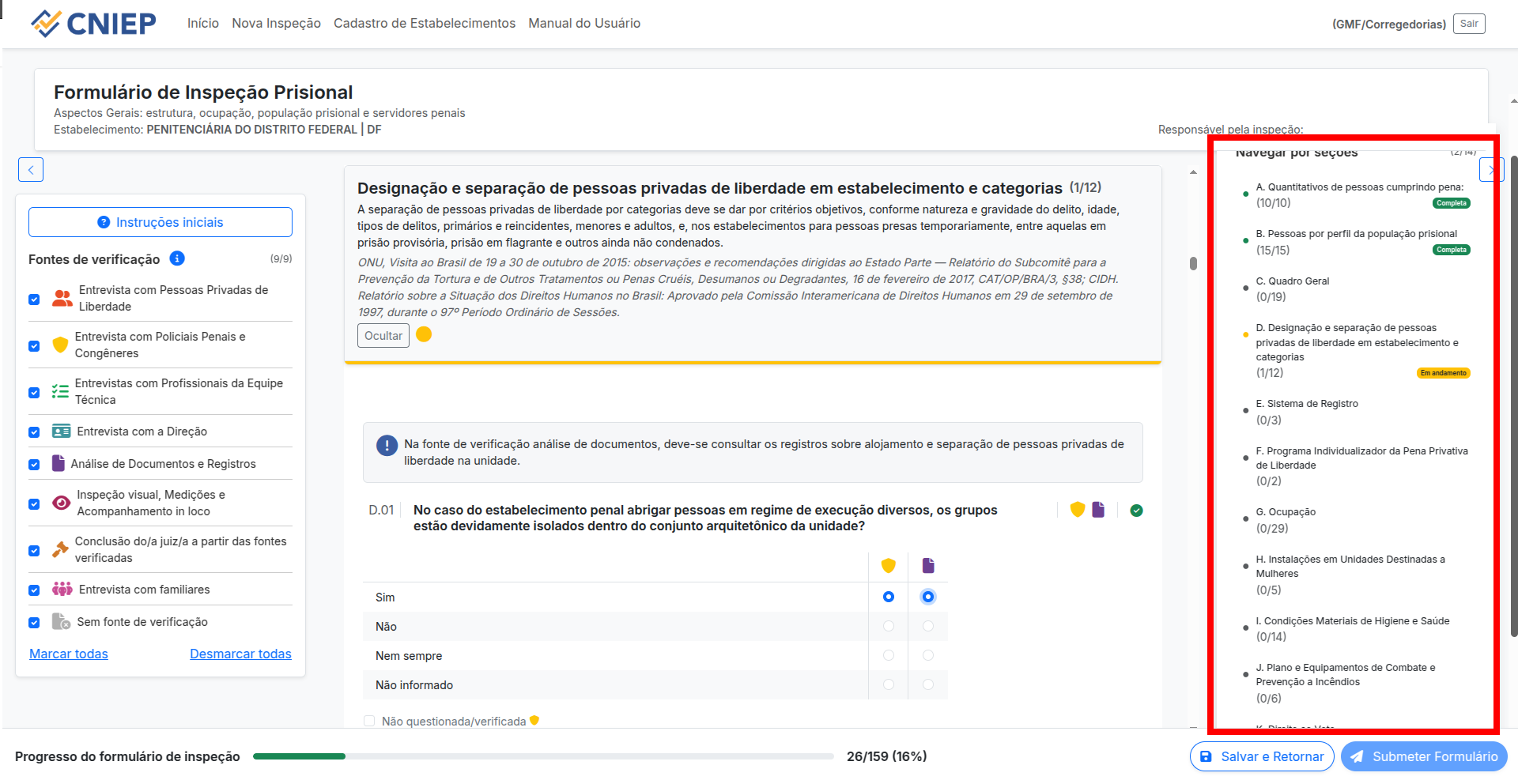
Task: Click the CNIEP logo
Action: tap(93, 23)
